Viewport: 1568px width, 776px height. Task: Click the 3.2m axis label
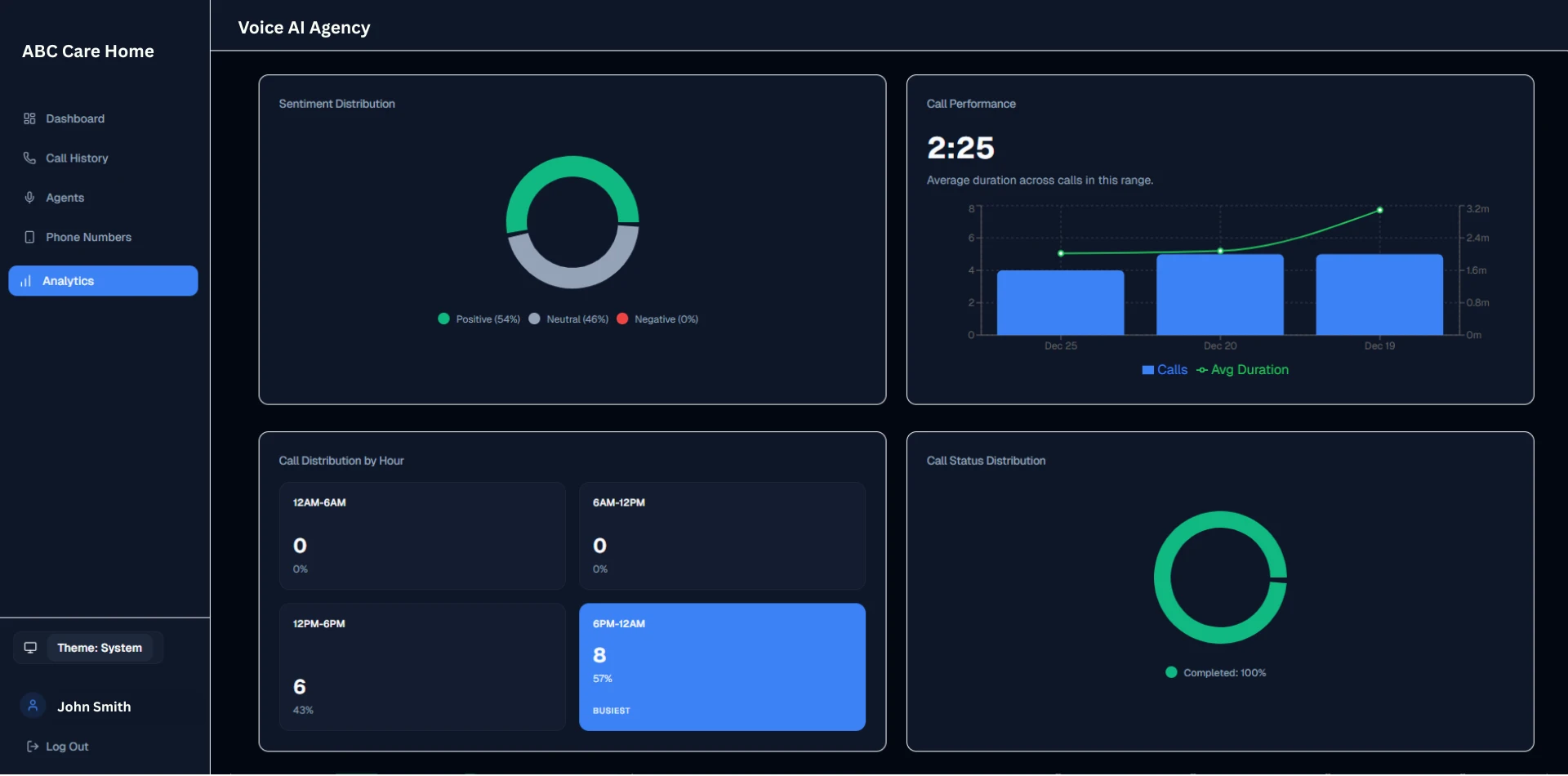[1477, 210]
